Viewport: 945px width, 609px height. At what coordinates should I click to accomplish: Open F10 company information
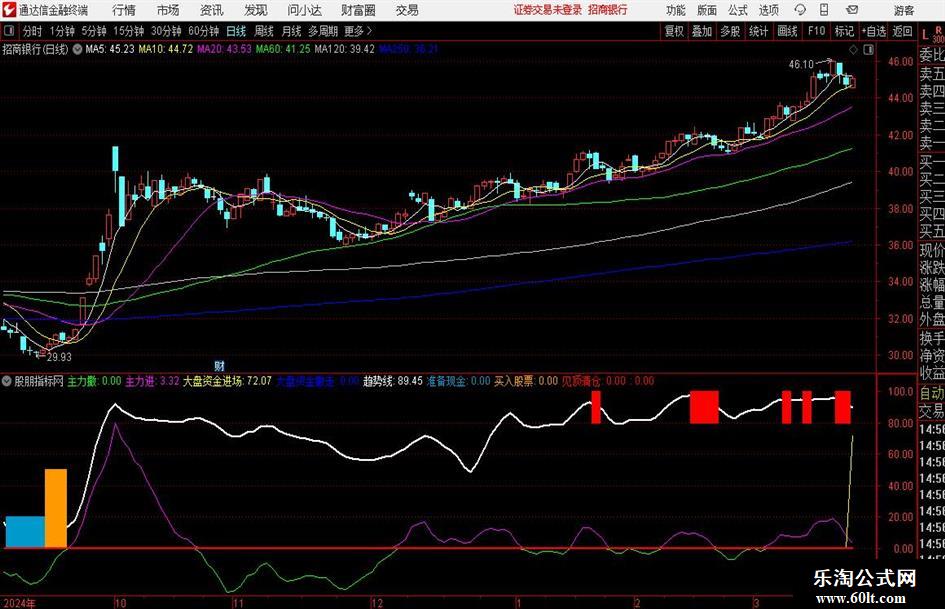coord(816,31)
